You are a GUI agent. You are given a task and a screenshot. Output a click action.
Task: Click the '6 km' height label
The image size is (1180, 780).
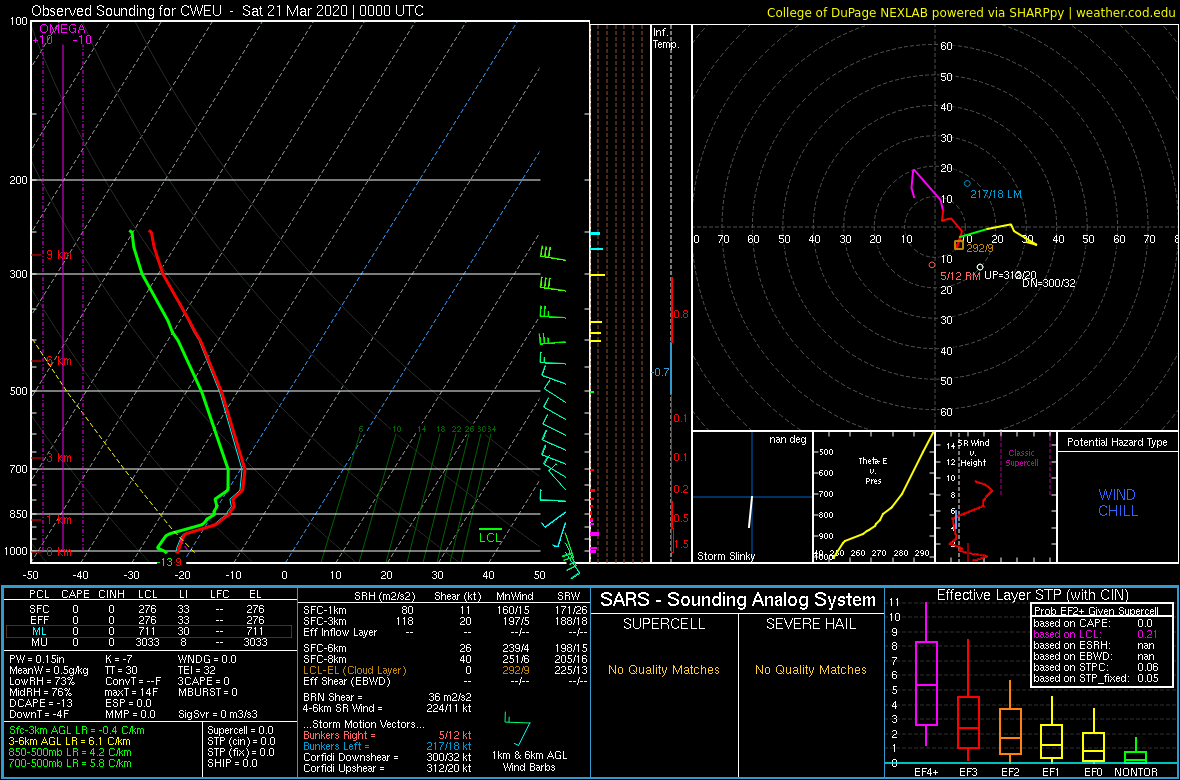coord(57,361)
